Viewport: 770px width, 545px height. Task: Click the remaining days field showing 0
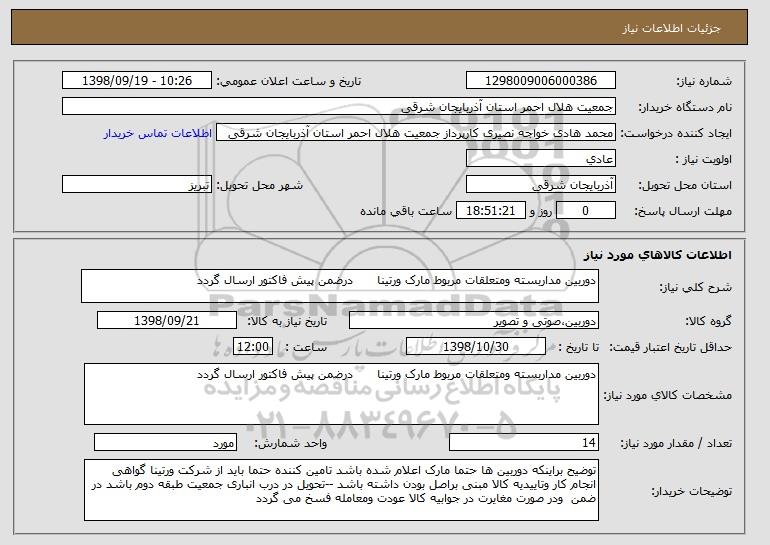(585, 211)
